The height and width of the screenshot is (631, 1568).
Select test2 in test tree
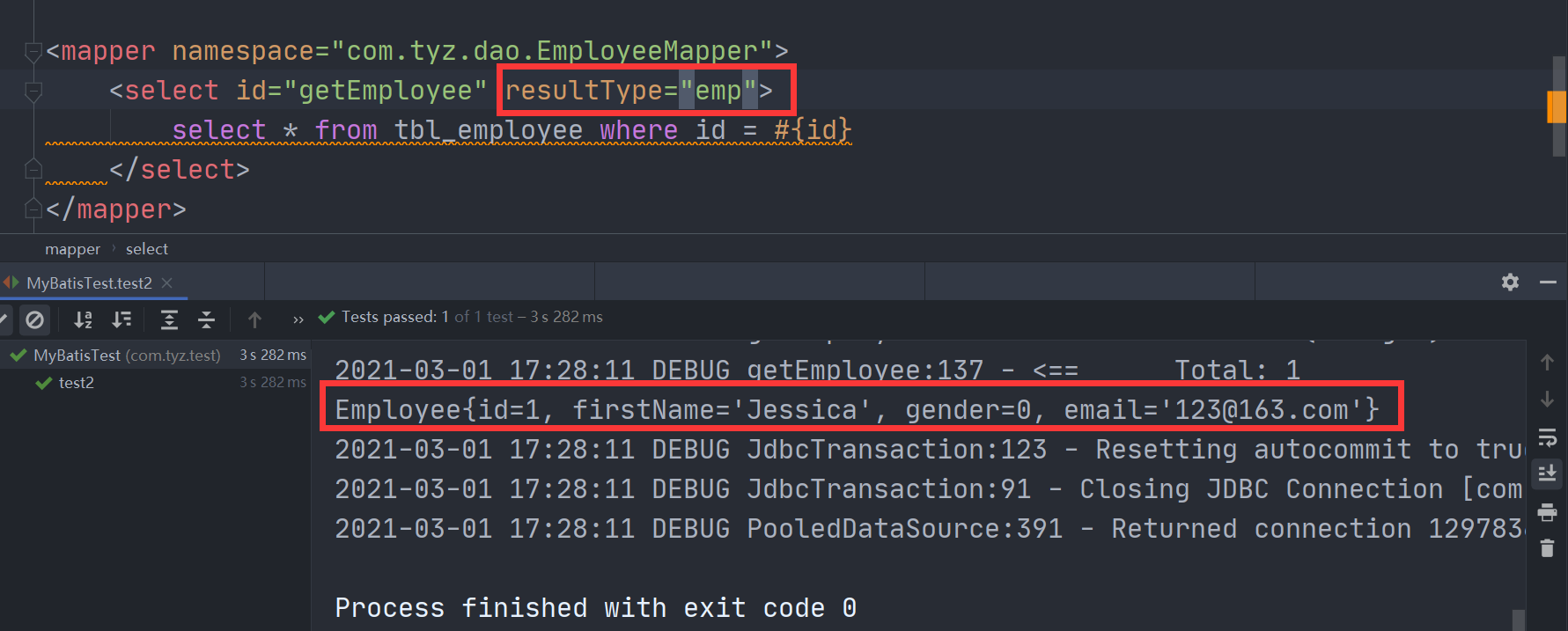[x=76, y=382]
